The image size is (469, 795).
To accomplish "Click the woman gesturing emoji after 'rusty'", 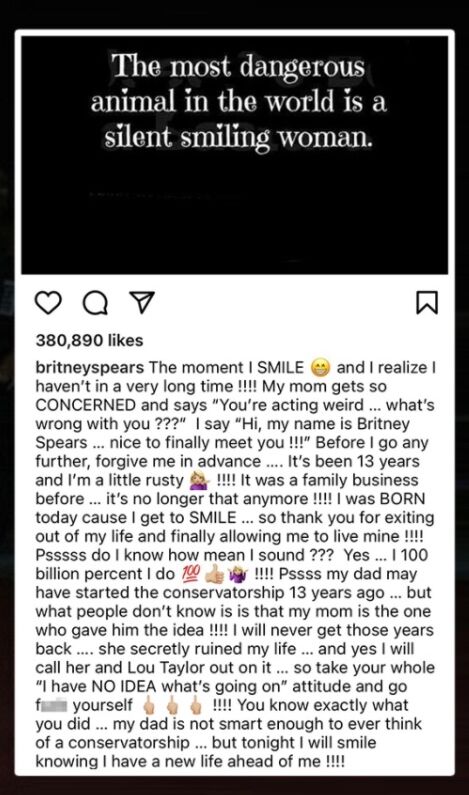I will [x=198, y=481].
